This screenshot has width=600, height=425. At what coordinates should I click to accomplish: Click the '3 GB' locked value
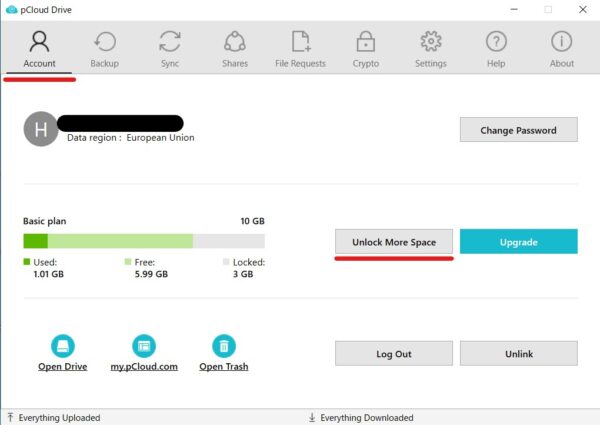[243, 274]
